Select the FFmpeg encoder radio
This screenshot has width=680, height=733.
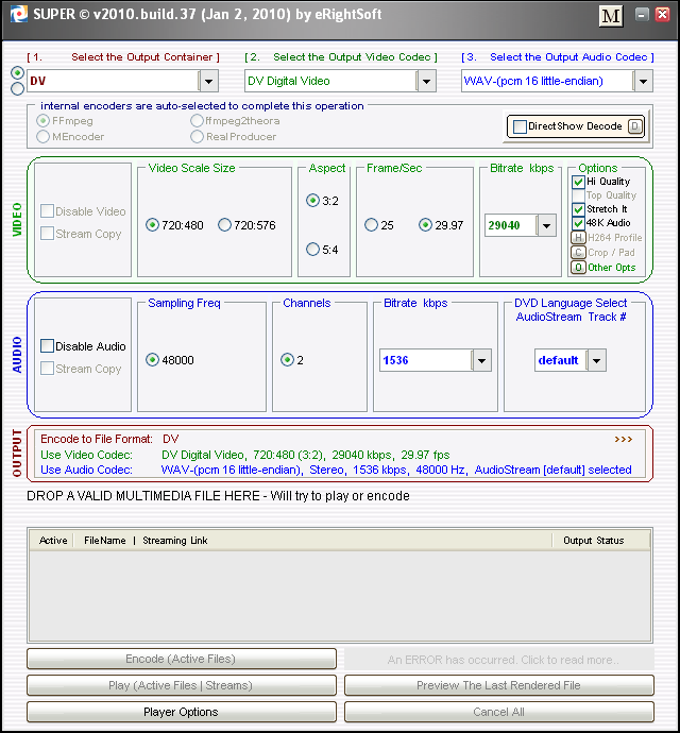(x=43, y=121)
